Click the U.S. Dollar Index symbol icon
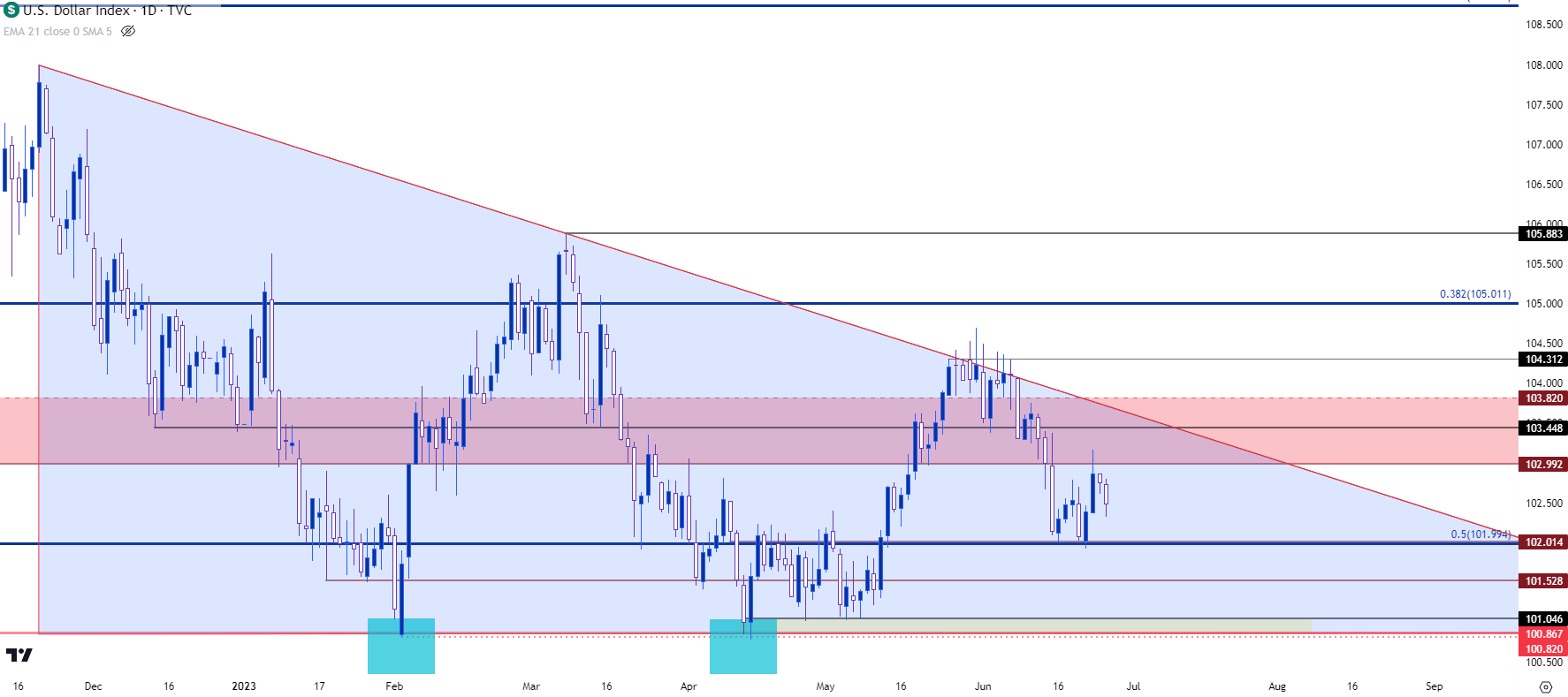The height and width of the screenshot is (697, 1568). click(x=11, y=11)
